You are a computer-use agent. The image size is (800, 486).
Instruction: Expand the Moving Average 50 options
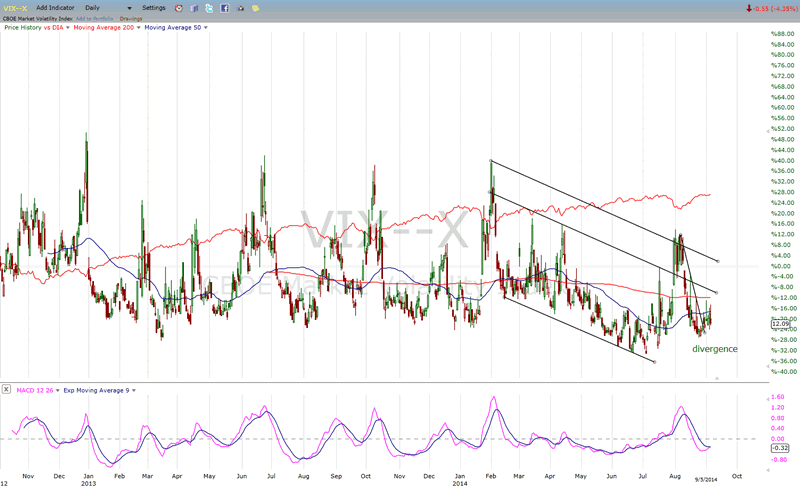click(x=205, y=27)
